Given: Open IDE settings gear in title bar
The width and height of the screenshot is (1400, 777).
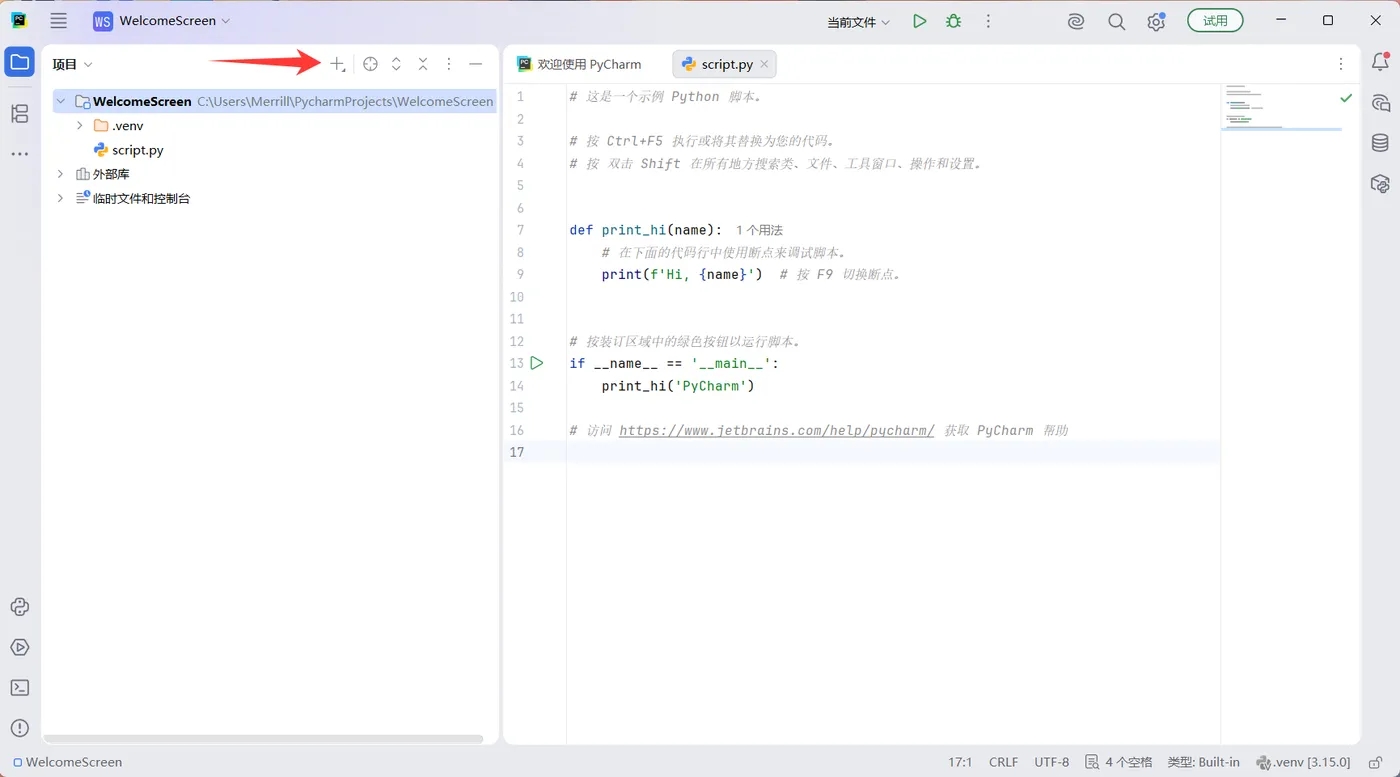Looking at the screenshot, I should [x=1156, y=21].
